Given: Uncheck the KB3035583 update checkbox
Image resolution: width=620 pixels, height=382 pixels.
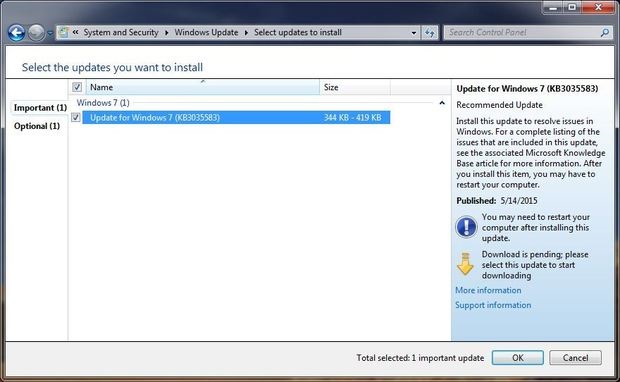Looking at the screenshot, I should click(x=76, y=117).
